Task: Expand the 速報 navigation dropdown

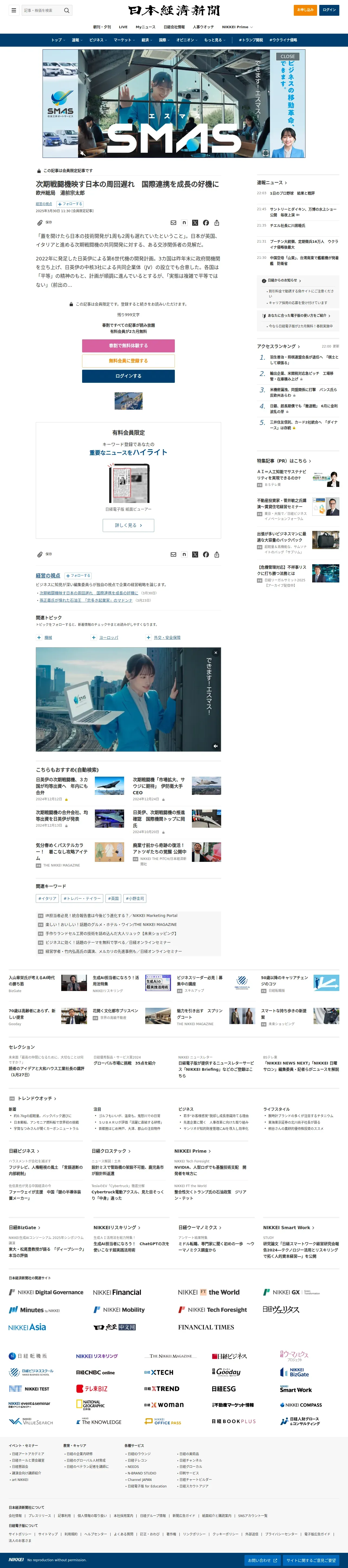Action: [x=77, y=40]
